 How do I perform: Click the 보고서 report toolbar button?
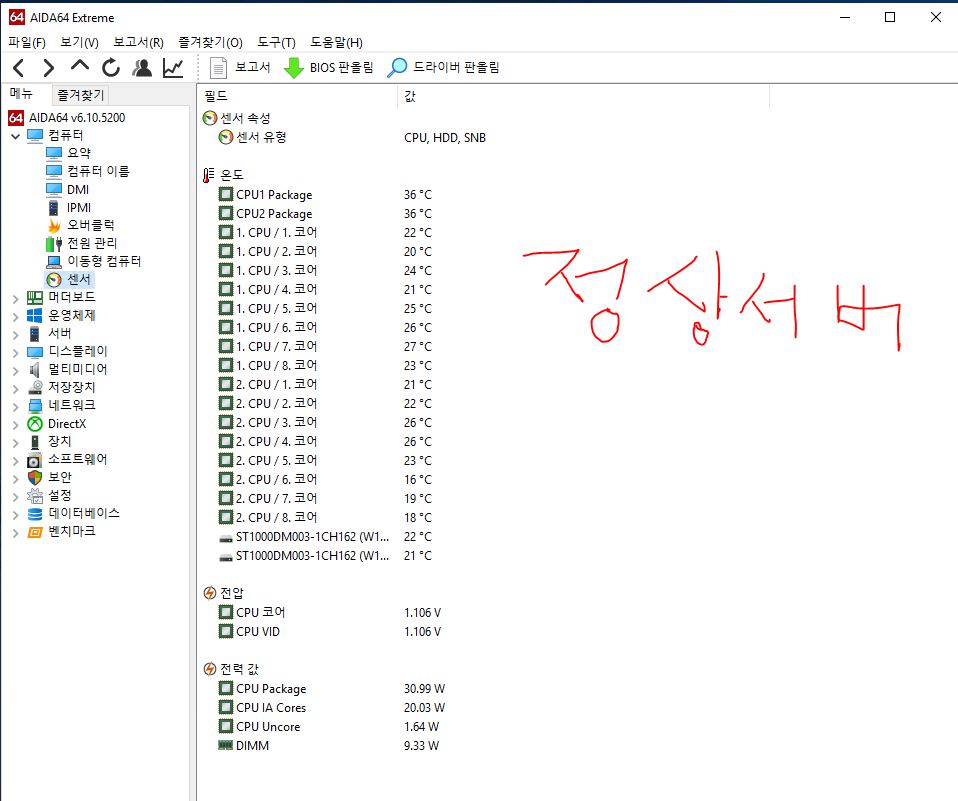pos(240,67)
